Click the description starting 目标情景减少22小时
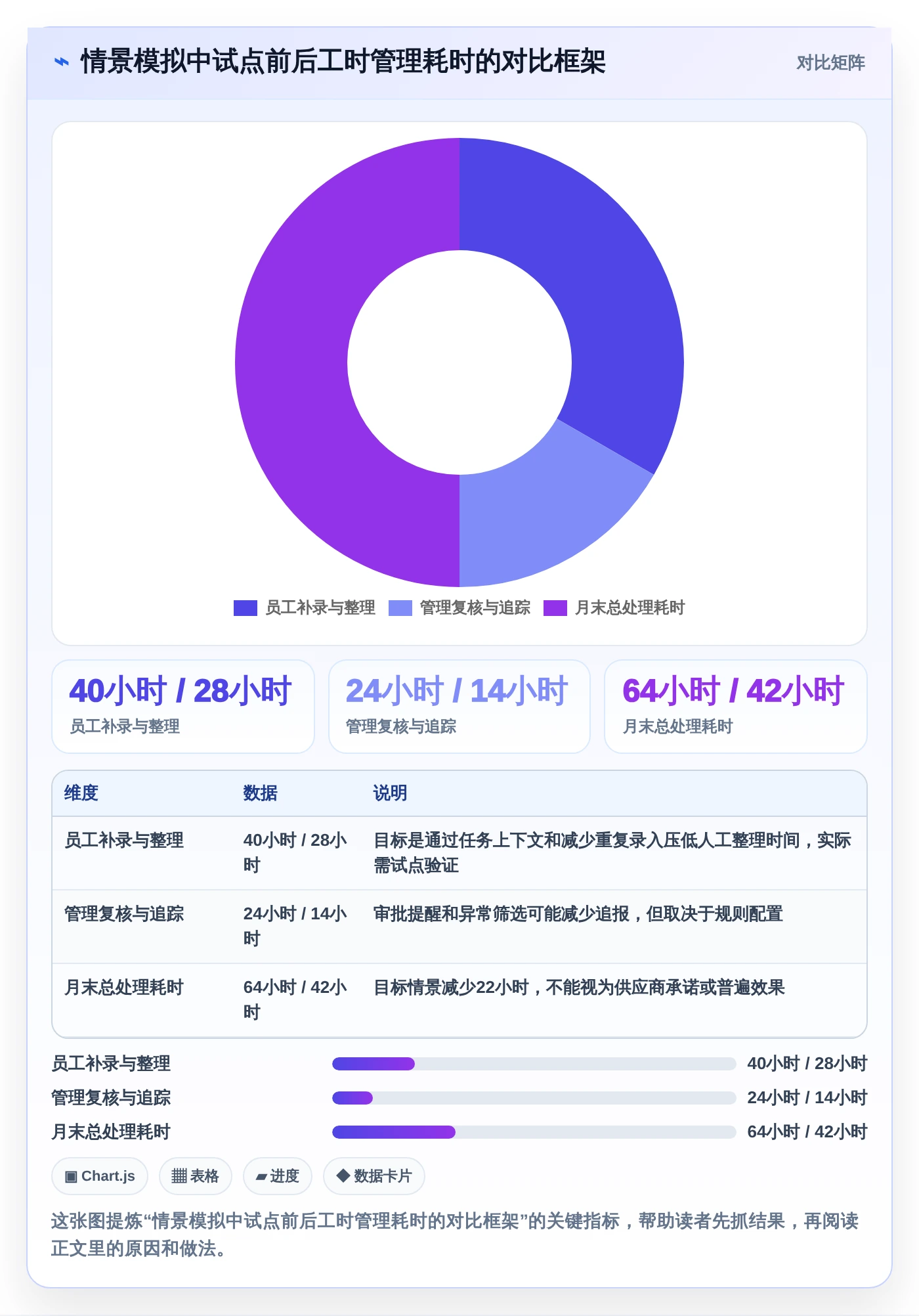Viewport: 919px width, 1316px height. coord(579,988)
